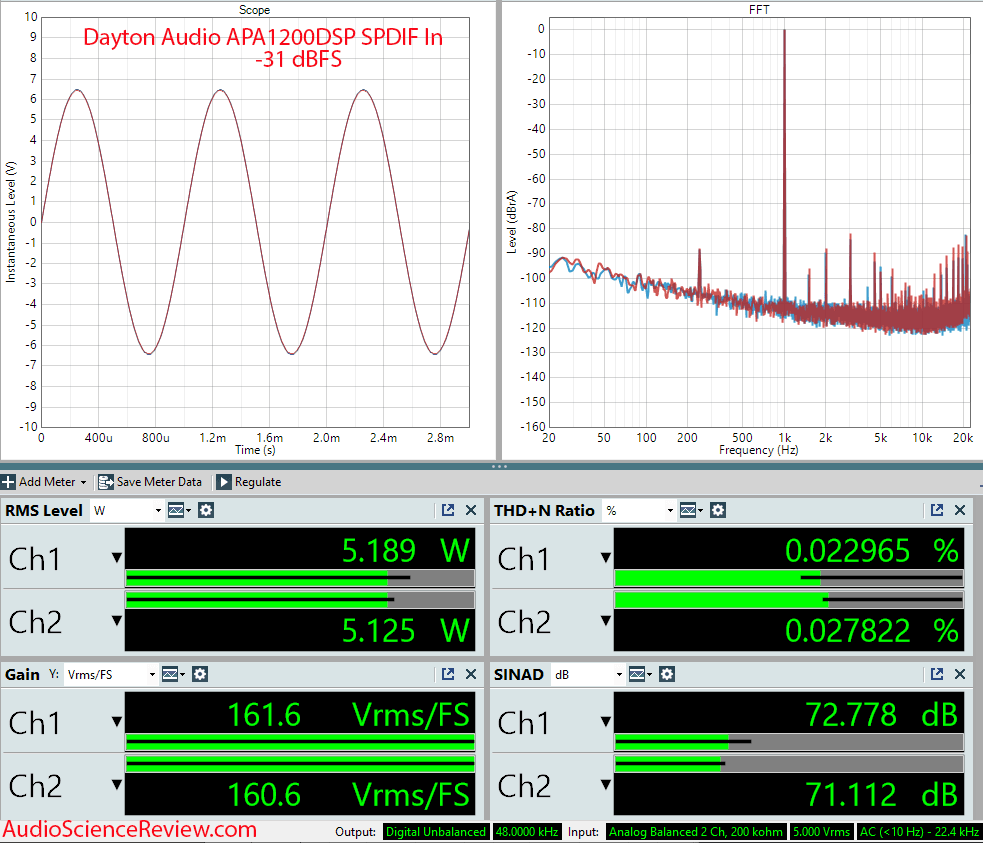Click the THD+N Ch1 0.022965 % reading
The image size is (983, 843).
872,551
